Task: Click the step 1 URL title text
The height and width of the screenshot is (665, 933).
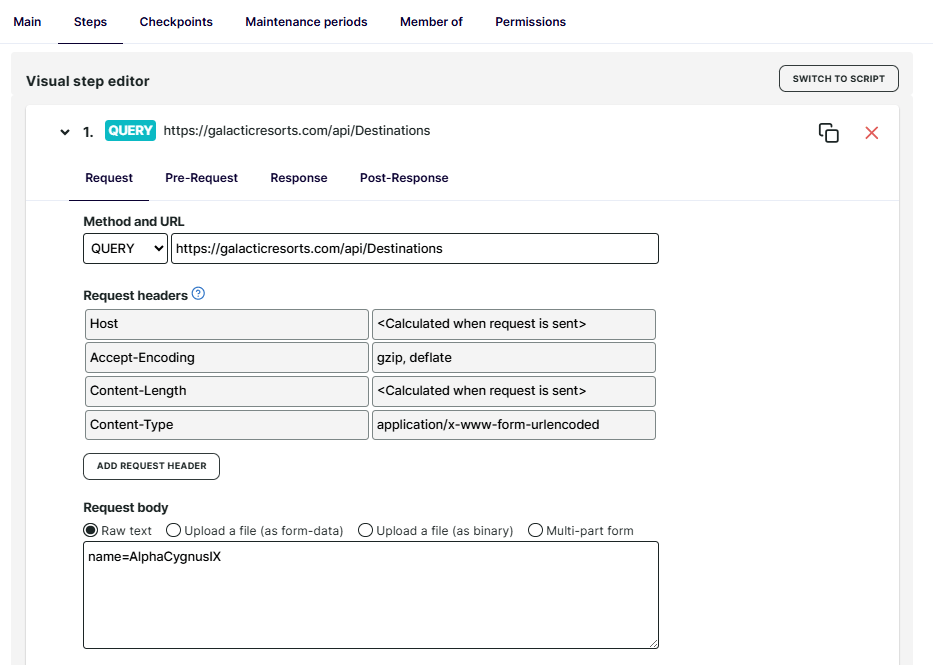Action: pyautogui.click(x=297, y=131)
